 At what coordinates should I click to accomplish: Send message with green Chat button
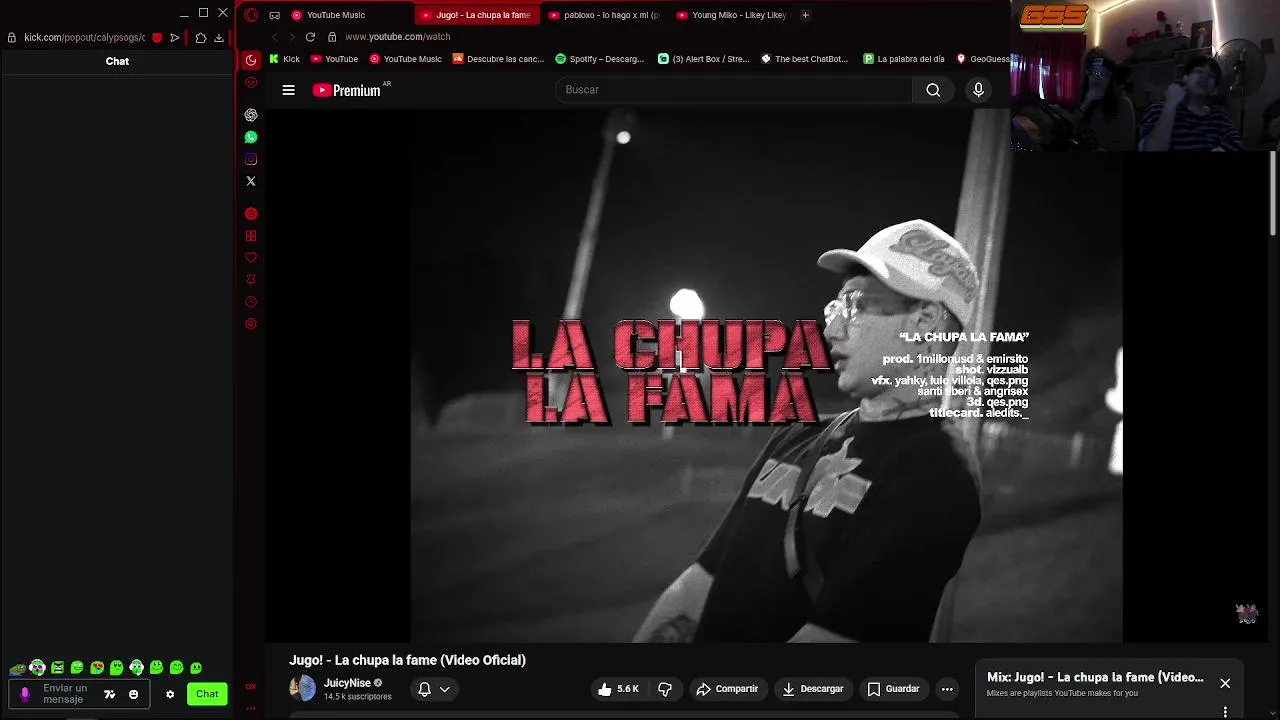(x=207, y=694)
